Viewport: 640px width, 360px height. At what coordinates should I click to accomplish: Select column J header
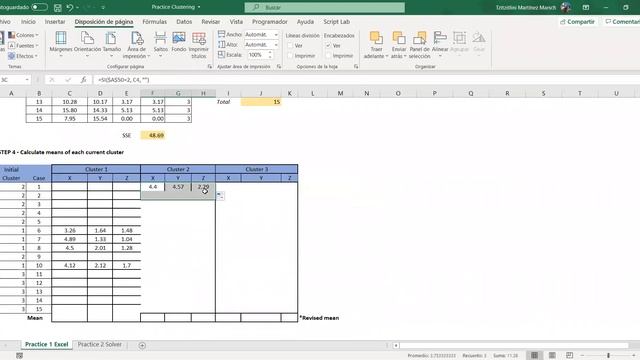pos(261,93)
